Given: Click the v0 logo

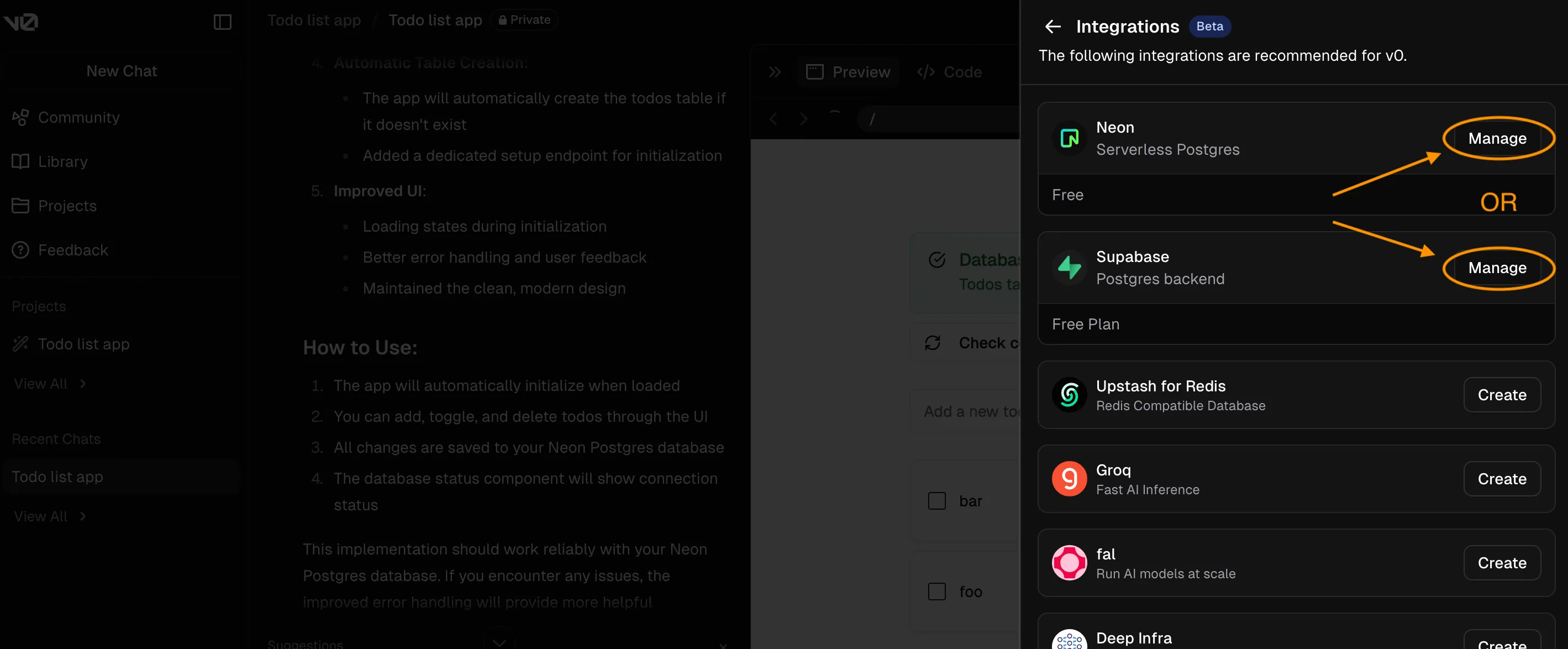Looking at the screenshot, I should coord(22,23).
